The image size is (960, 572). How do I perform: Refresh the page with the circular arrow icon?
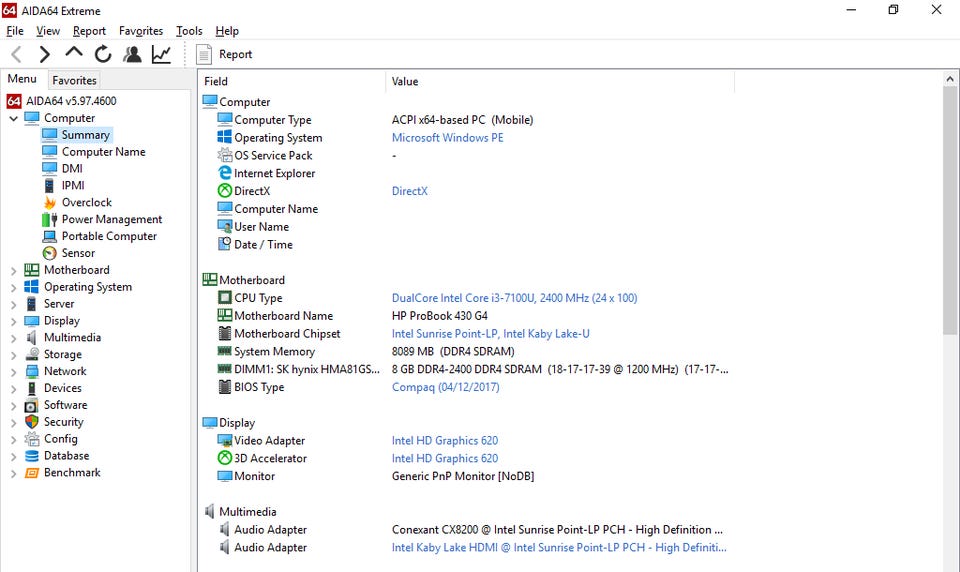pyautogui.click(x=103, y=55)
